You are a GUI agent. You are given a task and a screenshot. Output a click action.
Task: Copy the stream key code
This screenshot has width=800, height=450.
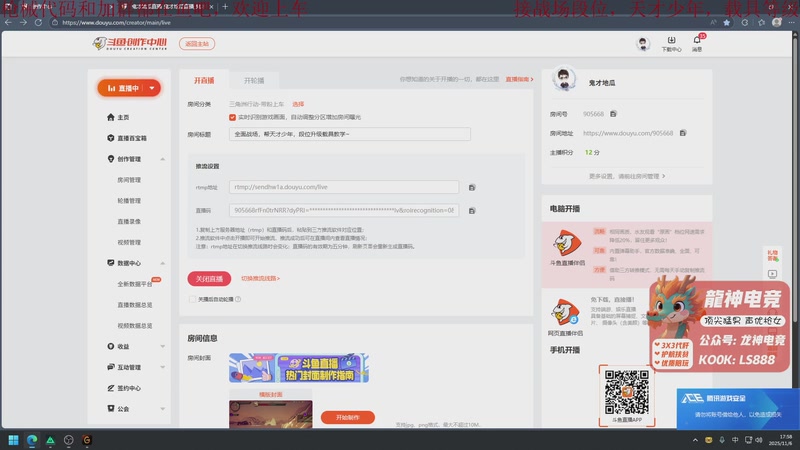click(x=472, y=210)
